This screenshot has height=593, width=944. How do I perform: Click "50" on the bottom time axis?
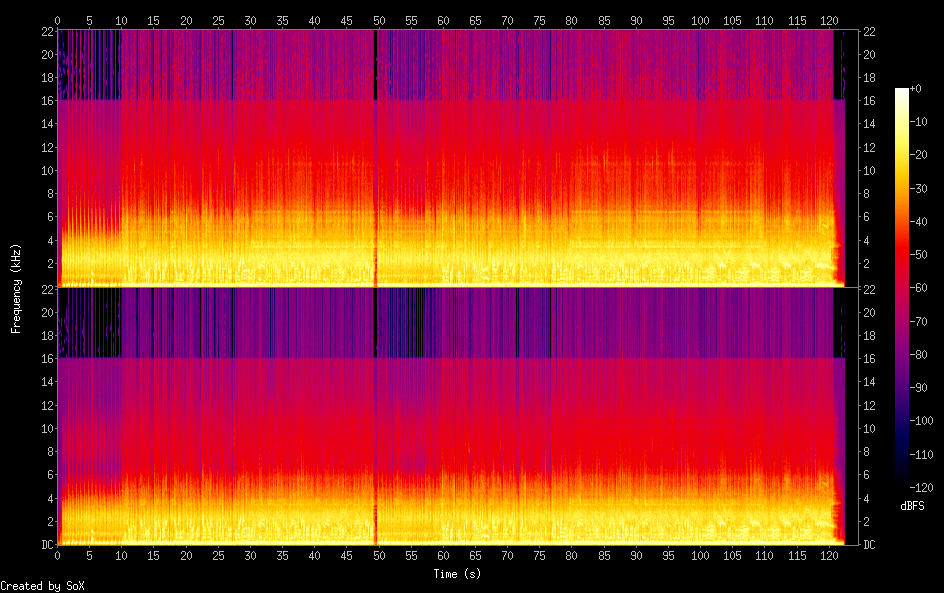pyautogui.click(x=379, y=556)
